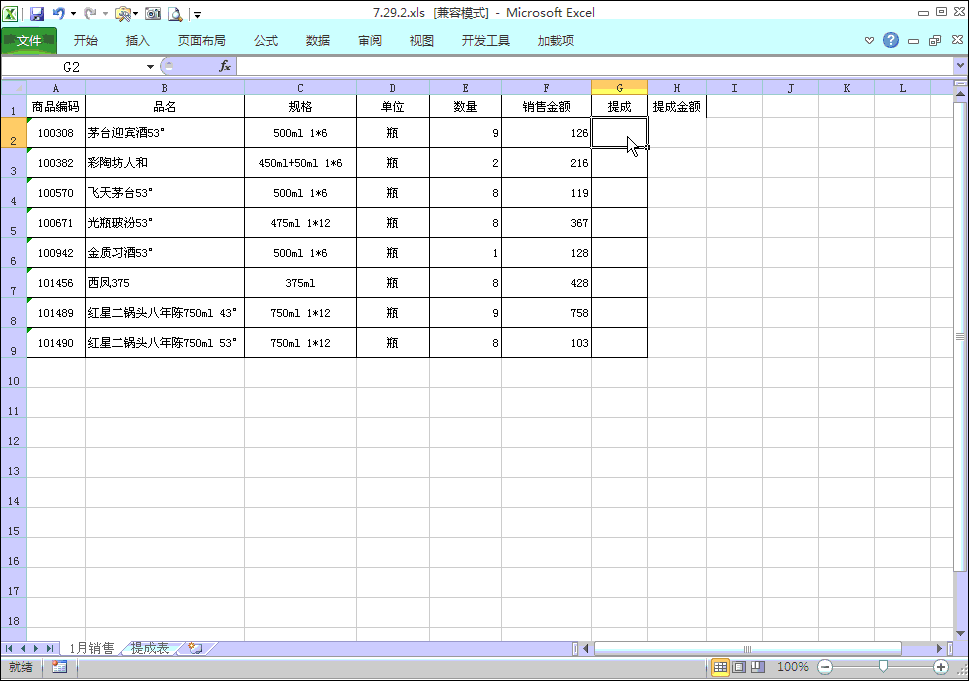Click the macro record icon in status bar

click(x=59, y=666)
